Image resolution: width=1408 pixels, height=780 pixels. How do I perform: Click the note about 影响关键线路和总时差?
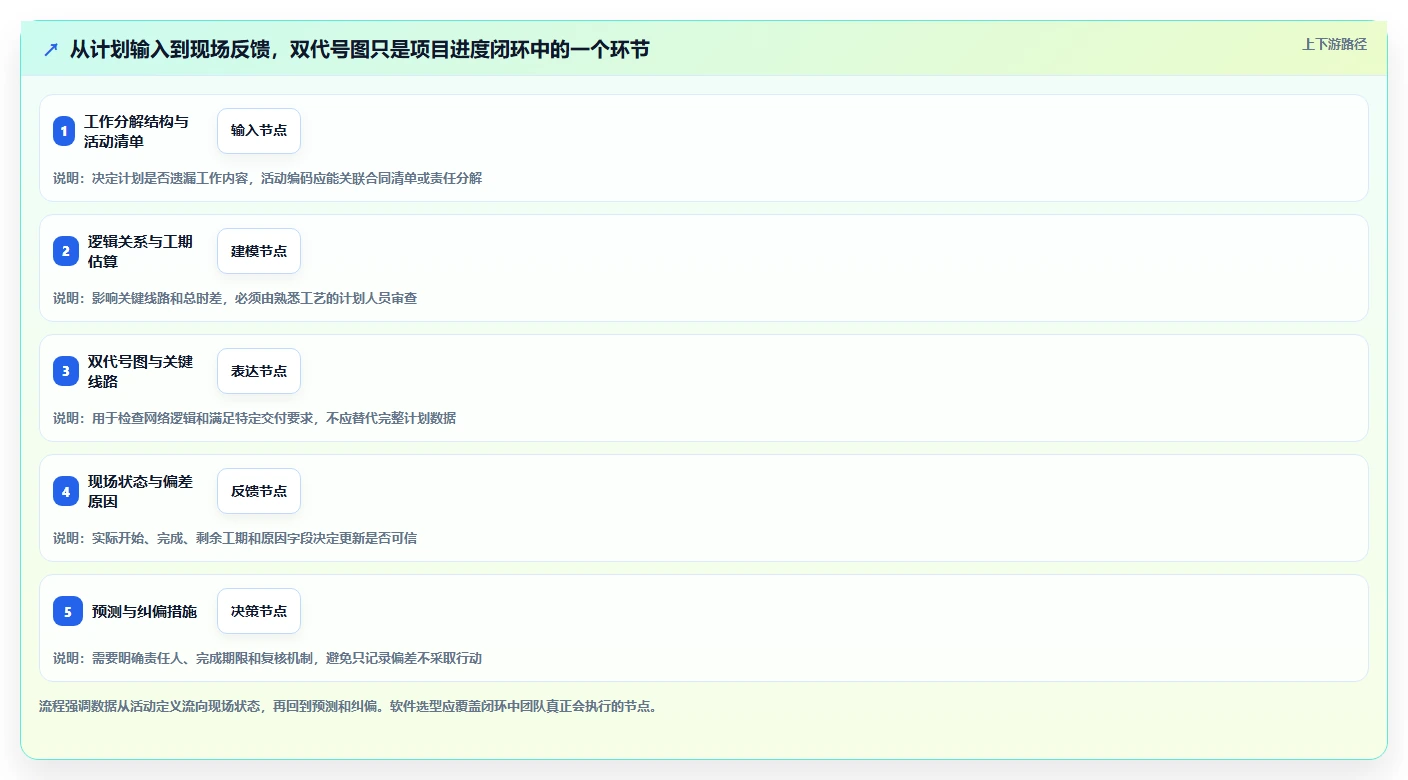(235, 298)
